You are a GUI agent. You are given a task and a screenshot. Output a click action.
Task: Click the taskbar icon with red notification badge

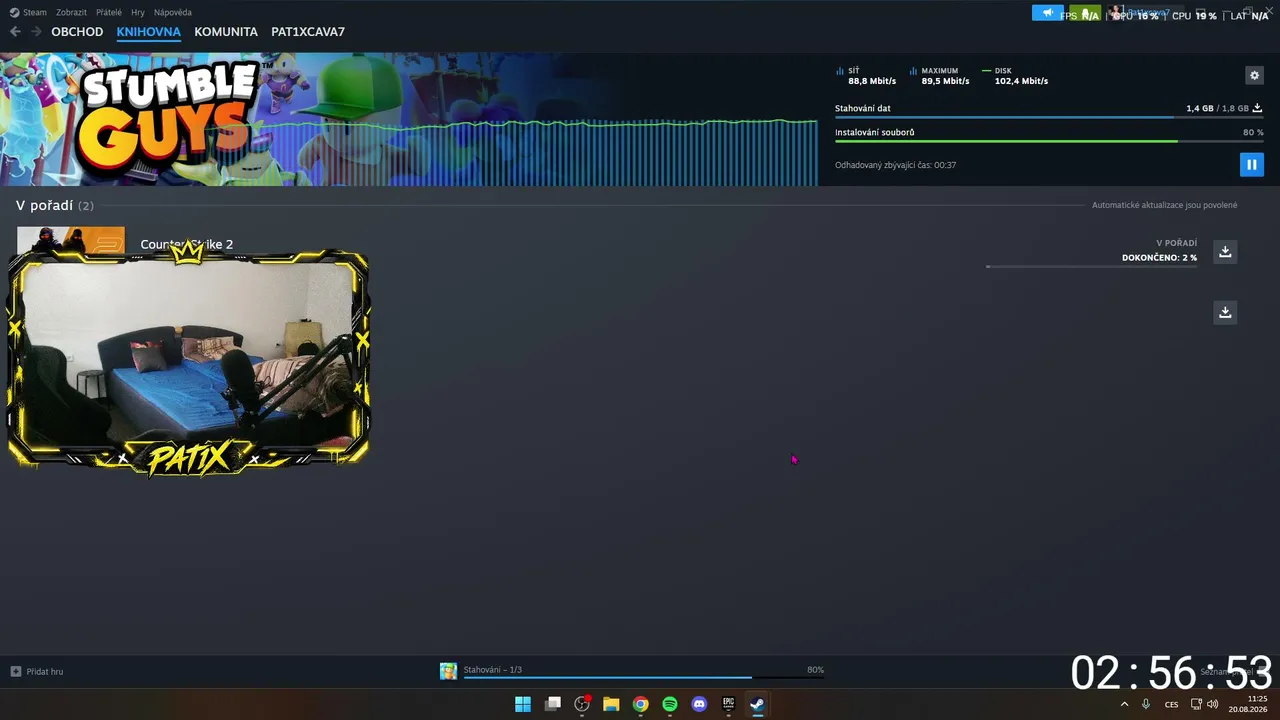(582, 704)
